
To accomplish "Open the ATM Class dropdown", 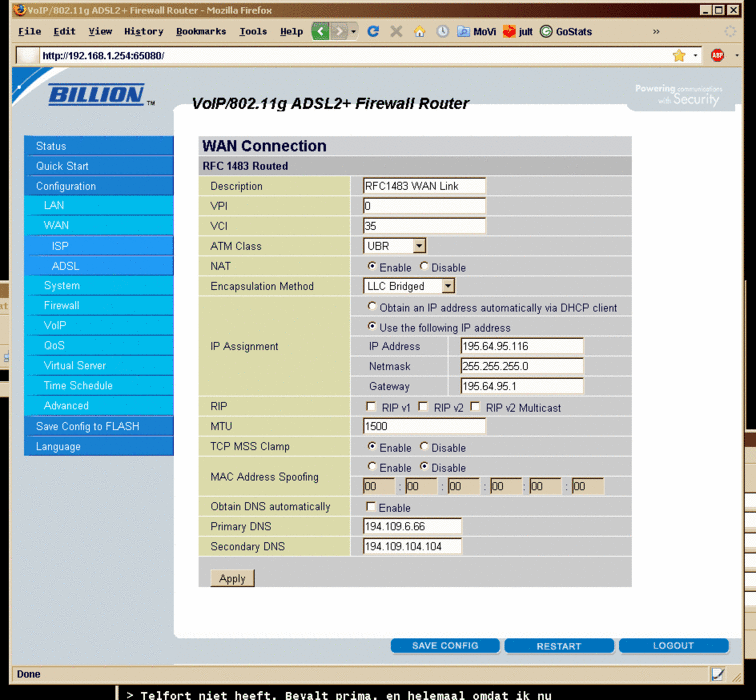I will click(x=419, y=246).
